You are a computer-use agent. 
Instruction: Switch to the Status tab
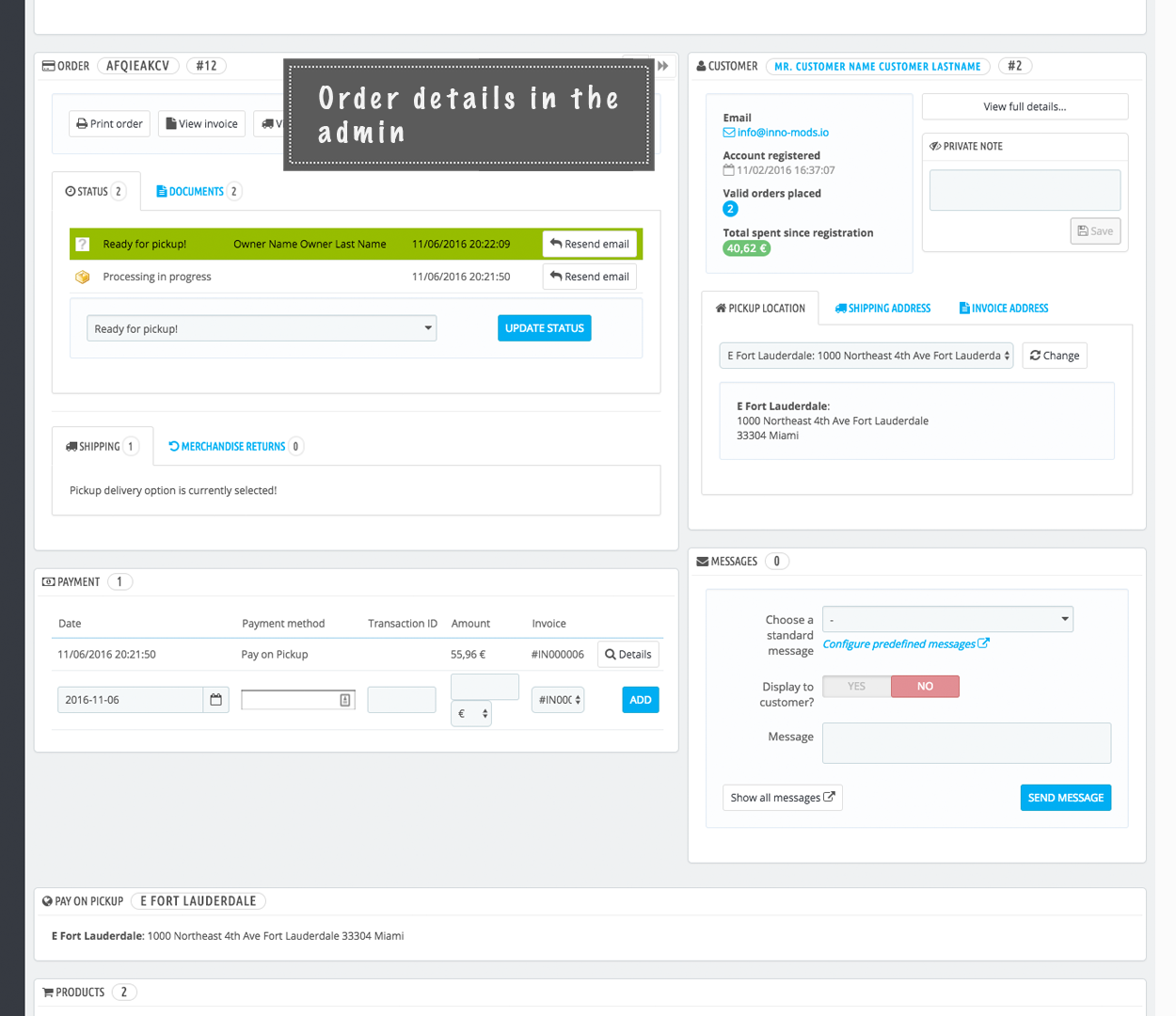(x=96, y=192)
